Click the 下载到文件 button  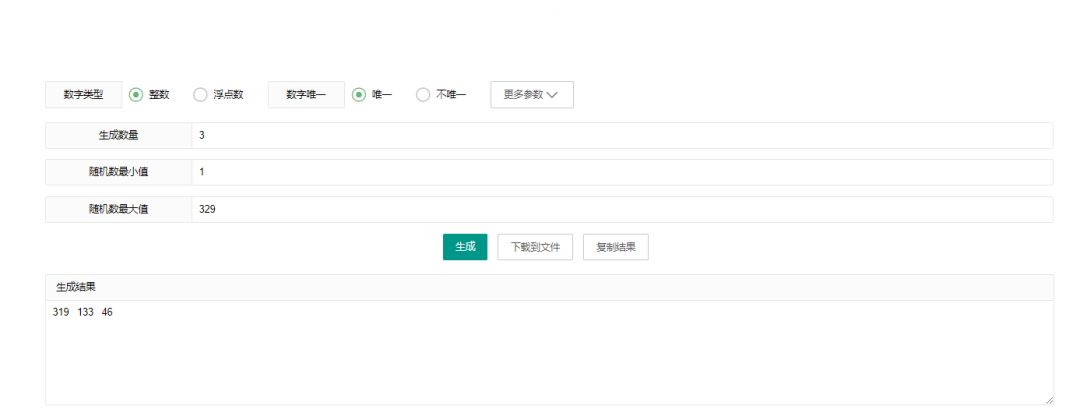[535, 247]
